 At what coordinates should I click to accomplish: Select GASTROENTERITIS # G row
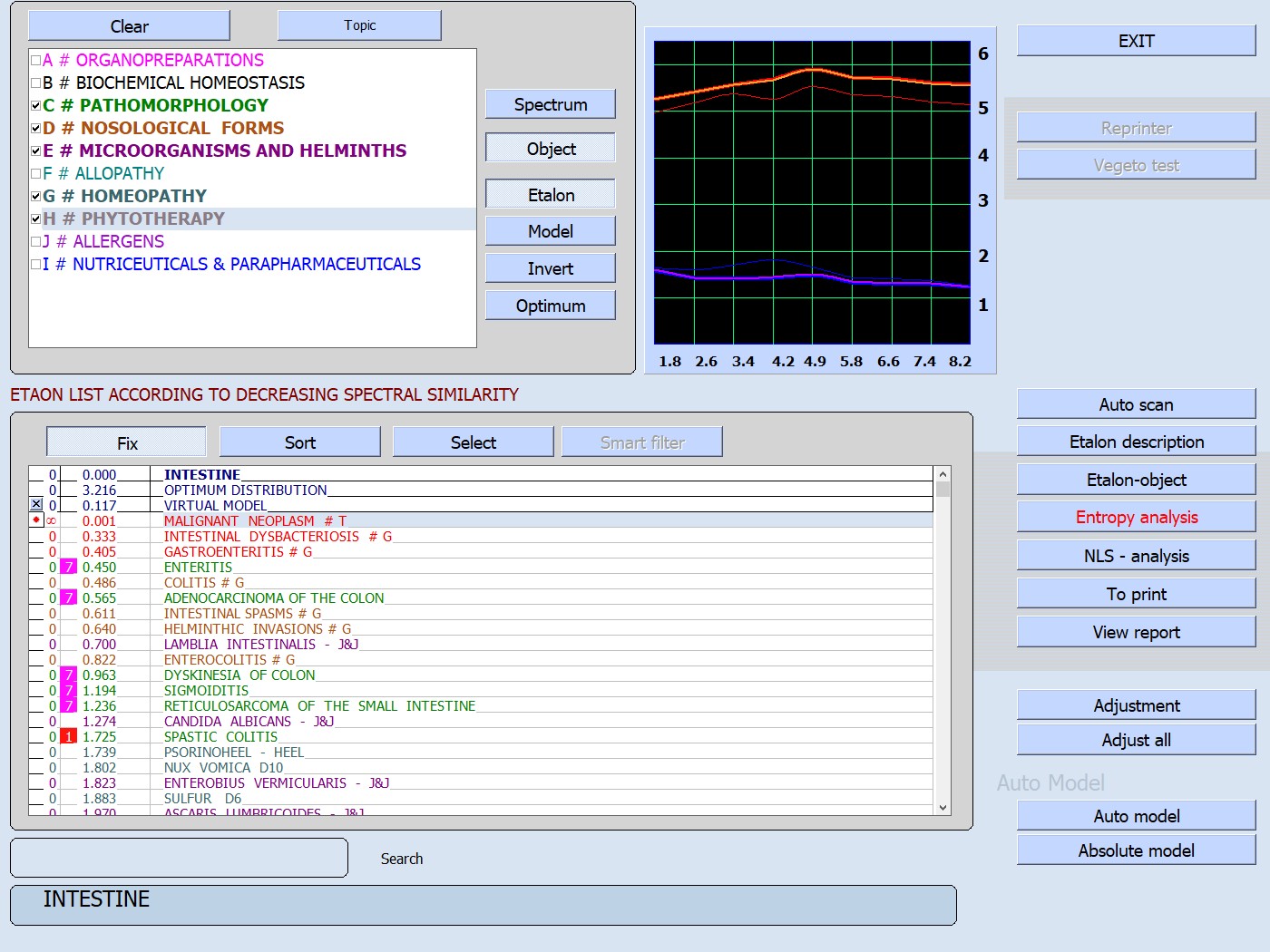481,551
